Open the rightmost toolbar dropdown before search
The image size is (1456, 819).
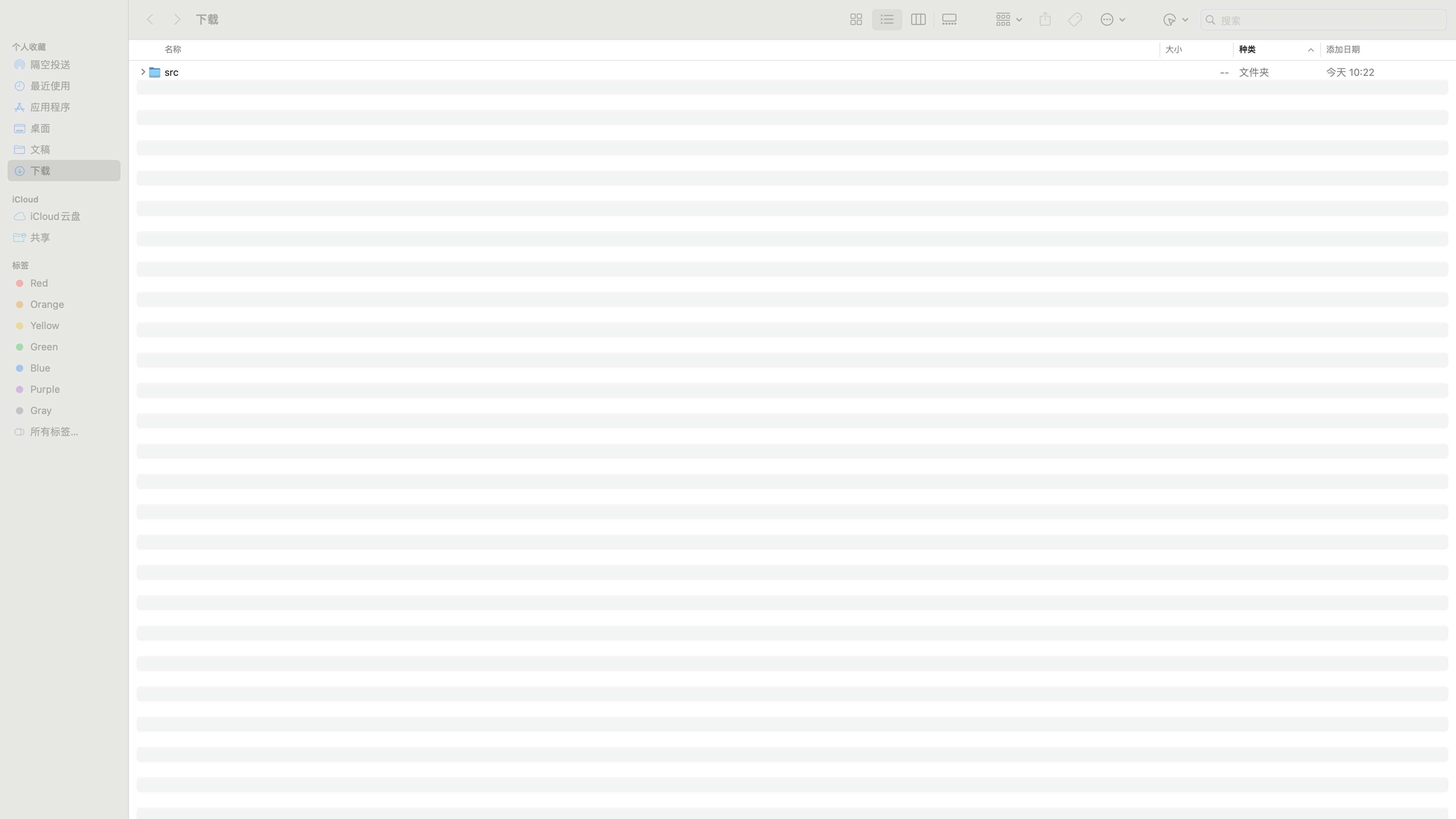pyautogui.click(x=1176, y=20)
